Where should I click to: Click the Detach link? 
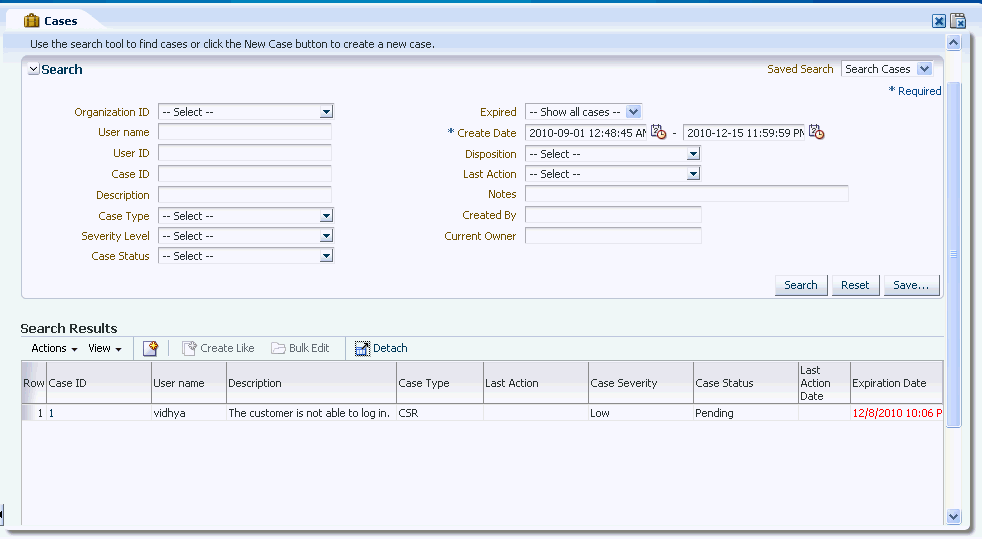[x=390, y=348]
